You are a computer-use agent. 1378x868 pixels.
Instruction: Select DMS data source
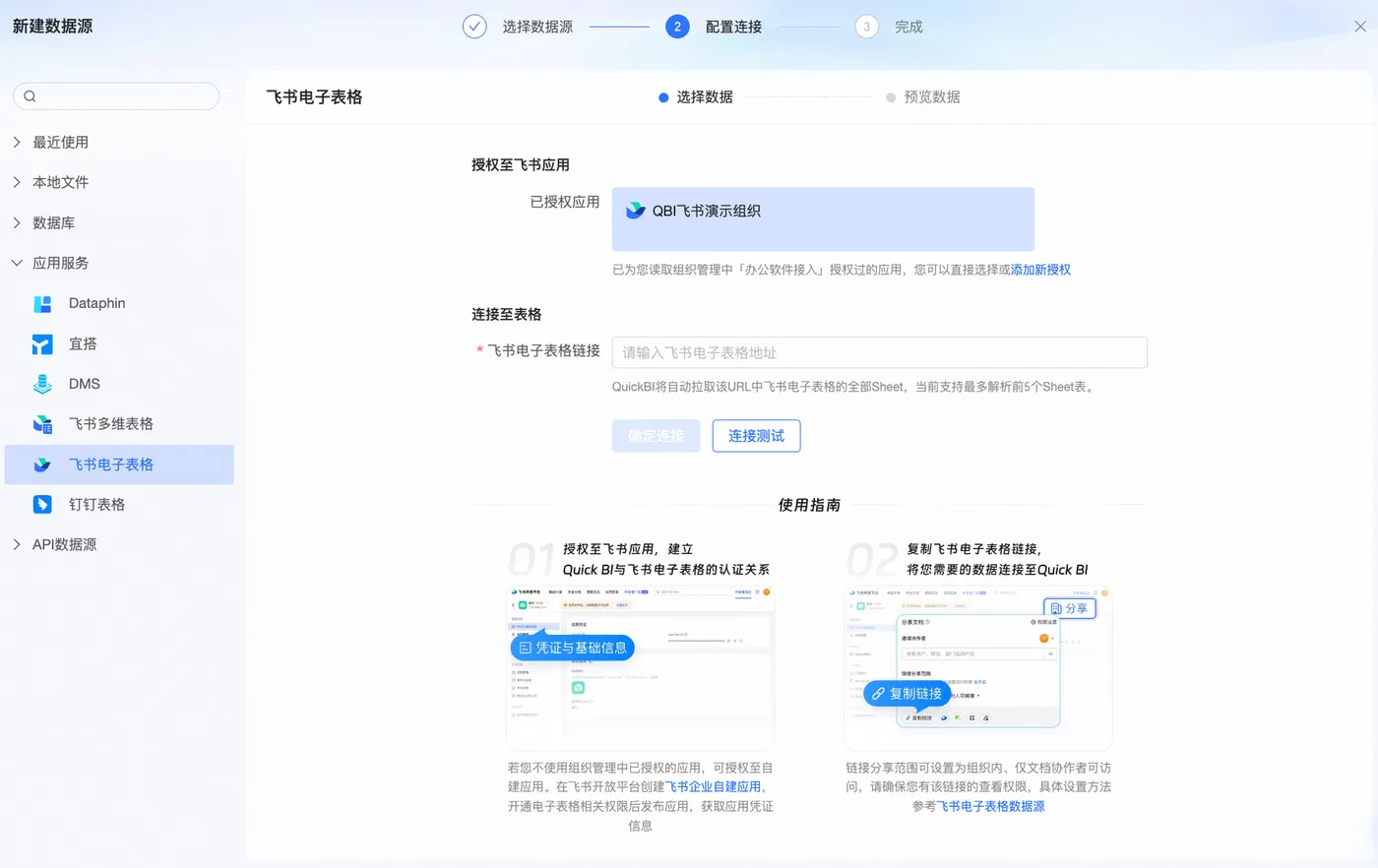point(119,384)
